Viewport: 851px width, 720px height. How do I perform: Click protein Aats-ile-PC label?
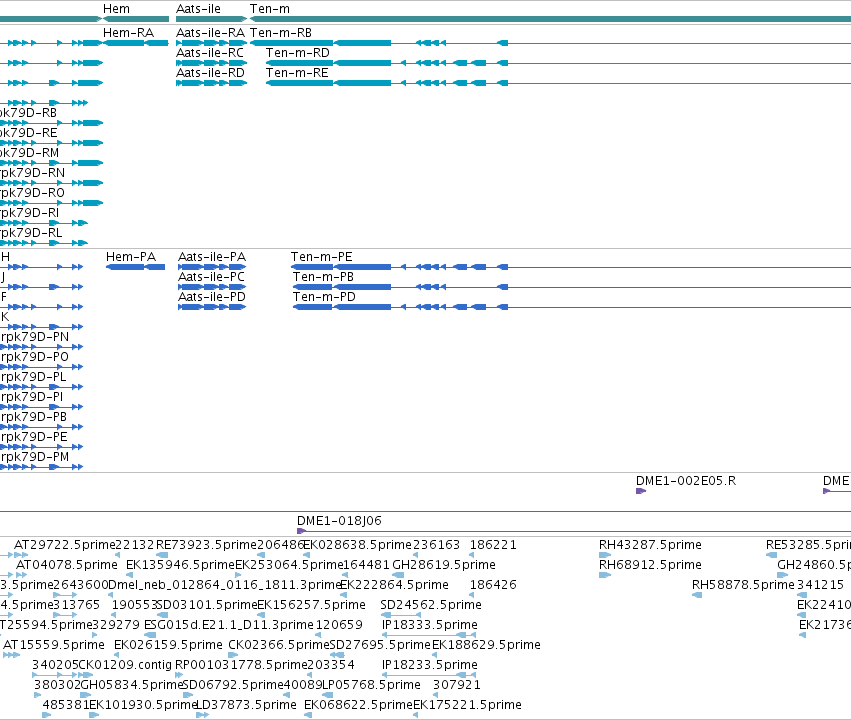[211, 277]
